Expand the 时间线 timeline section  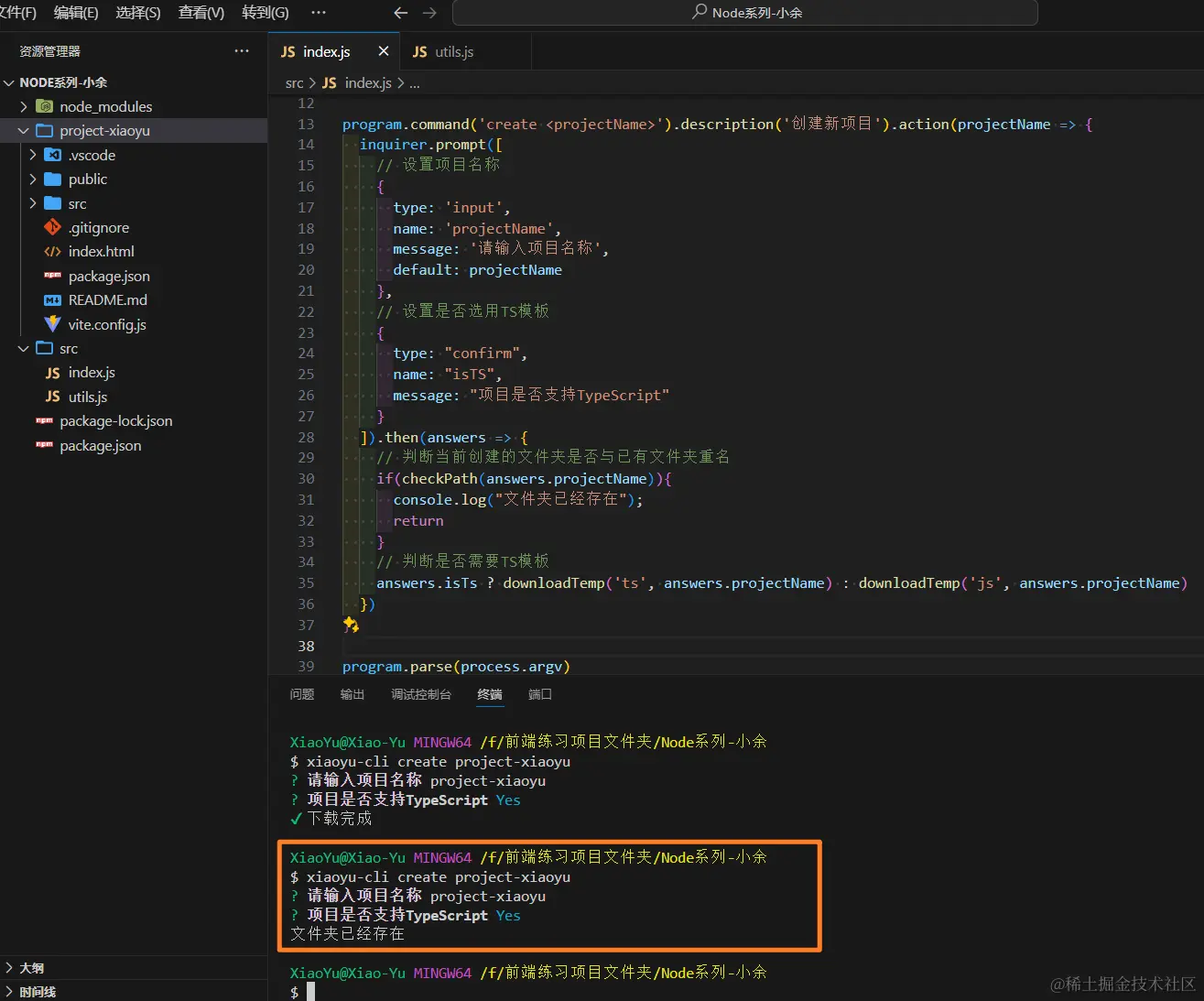pos(9,992)
